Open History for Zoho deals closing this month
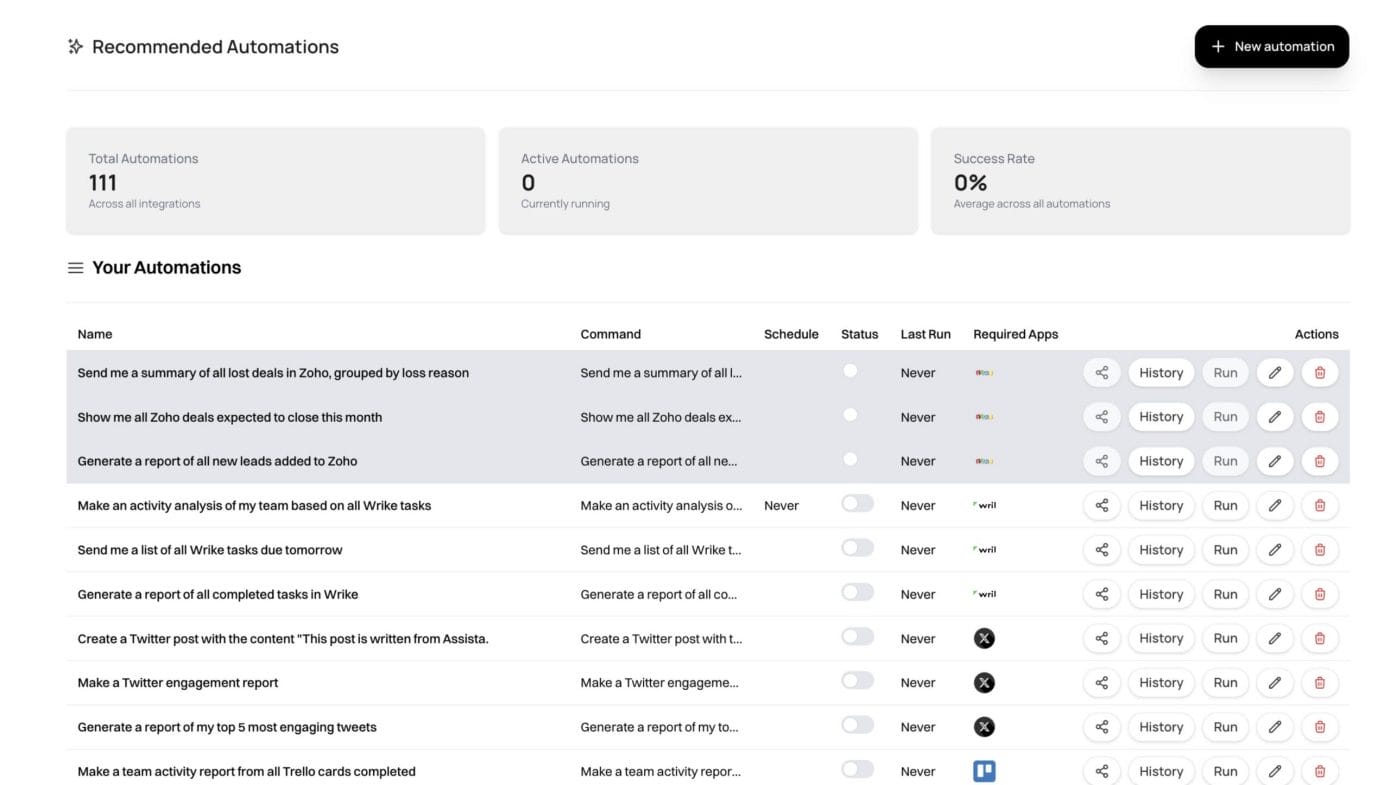The width and height of the screenshot is (1390, 785). (1160, 417)
